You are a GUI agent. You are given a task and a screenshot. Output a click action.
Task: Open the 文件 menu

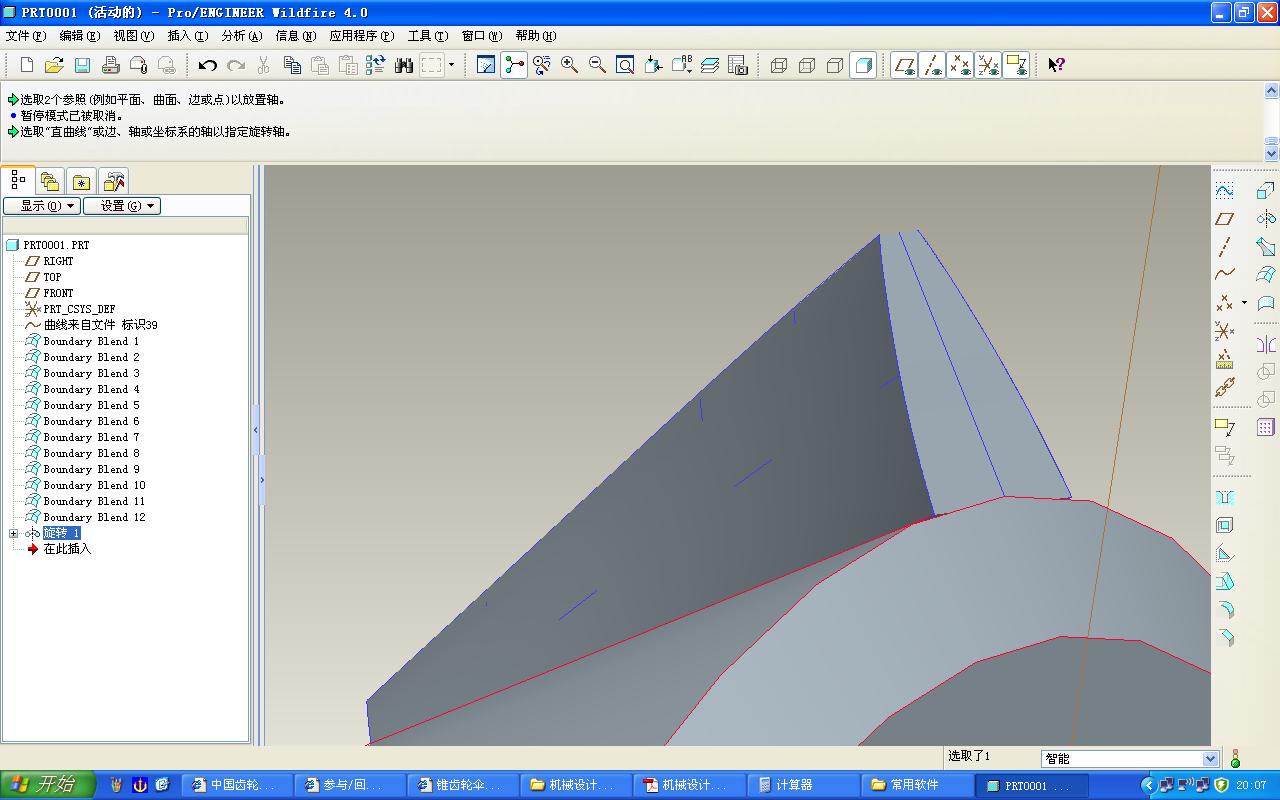[x=26, y=36]
